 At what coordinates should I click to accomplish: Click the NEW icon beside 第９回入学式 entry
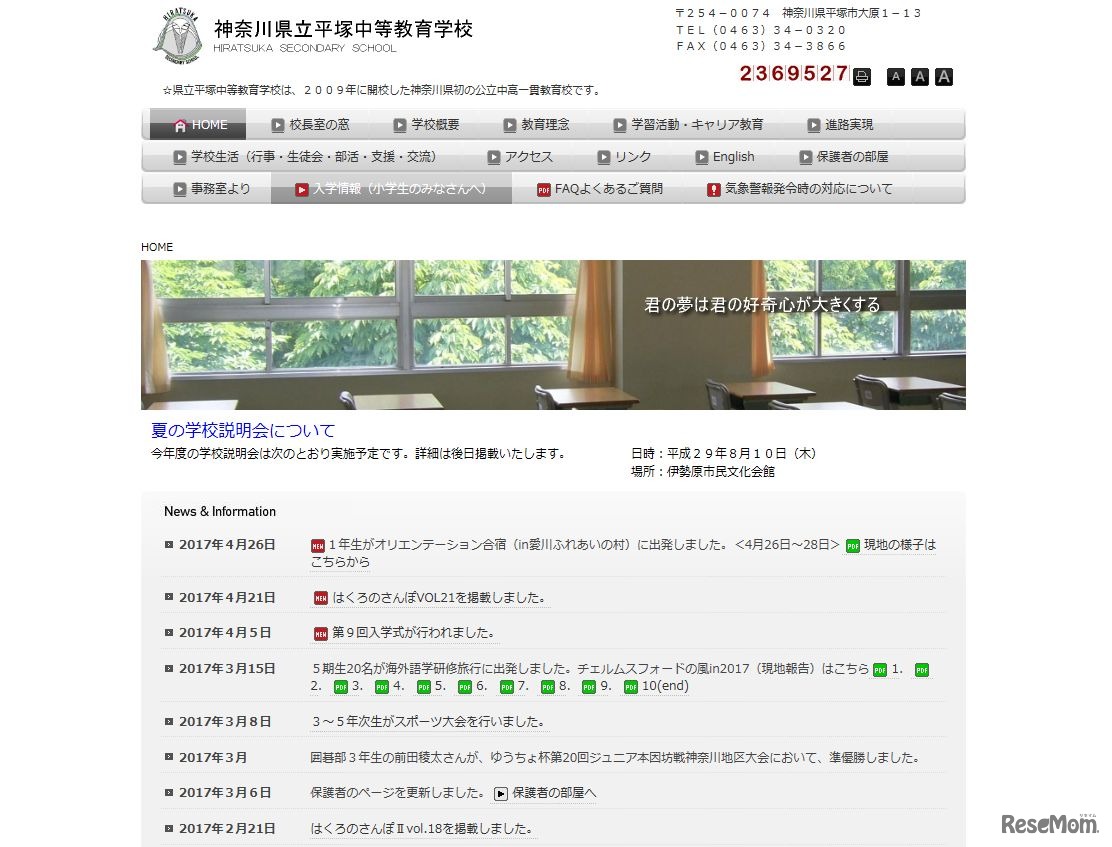320,633
